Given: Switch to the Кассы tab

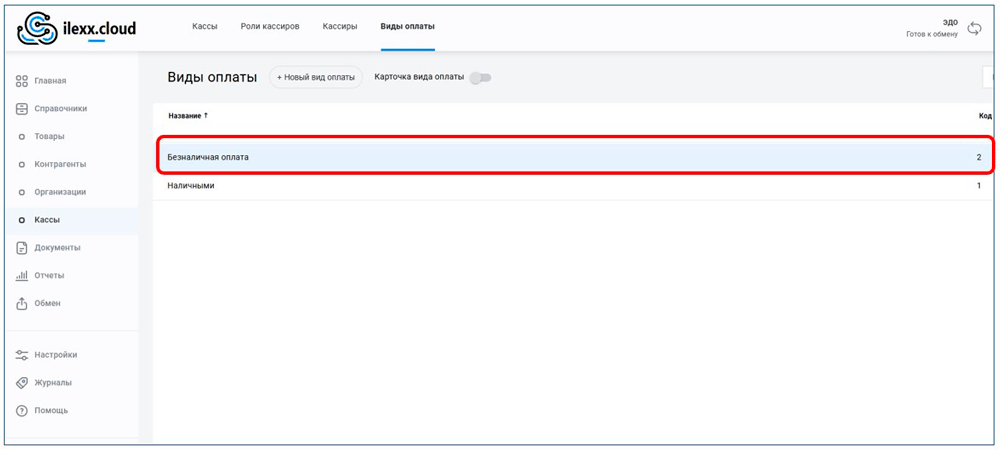Looking at the screenshot, I should 204,26.
